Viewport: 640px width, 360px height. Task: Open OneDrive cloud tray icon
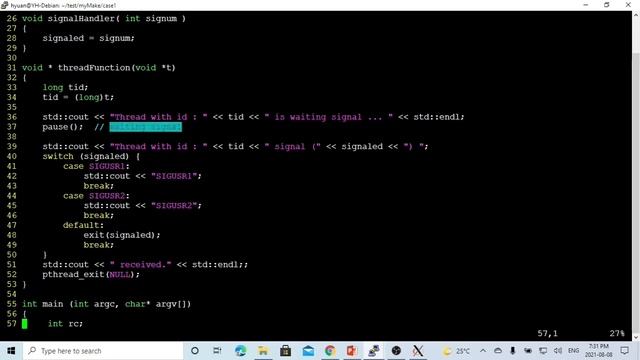click(498, 351)
